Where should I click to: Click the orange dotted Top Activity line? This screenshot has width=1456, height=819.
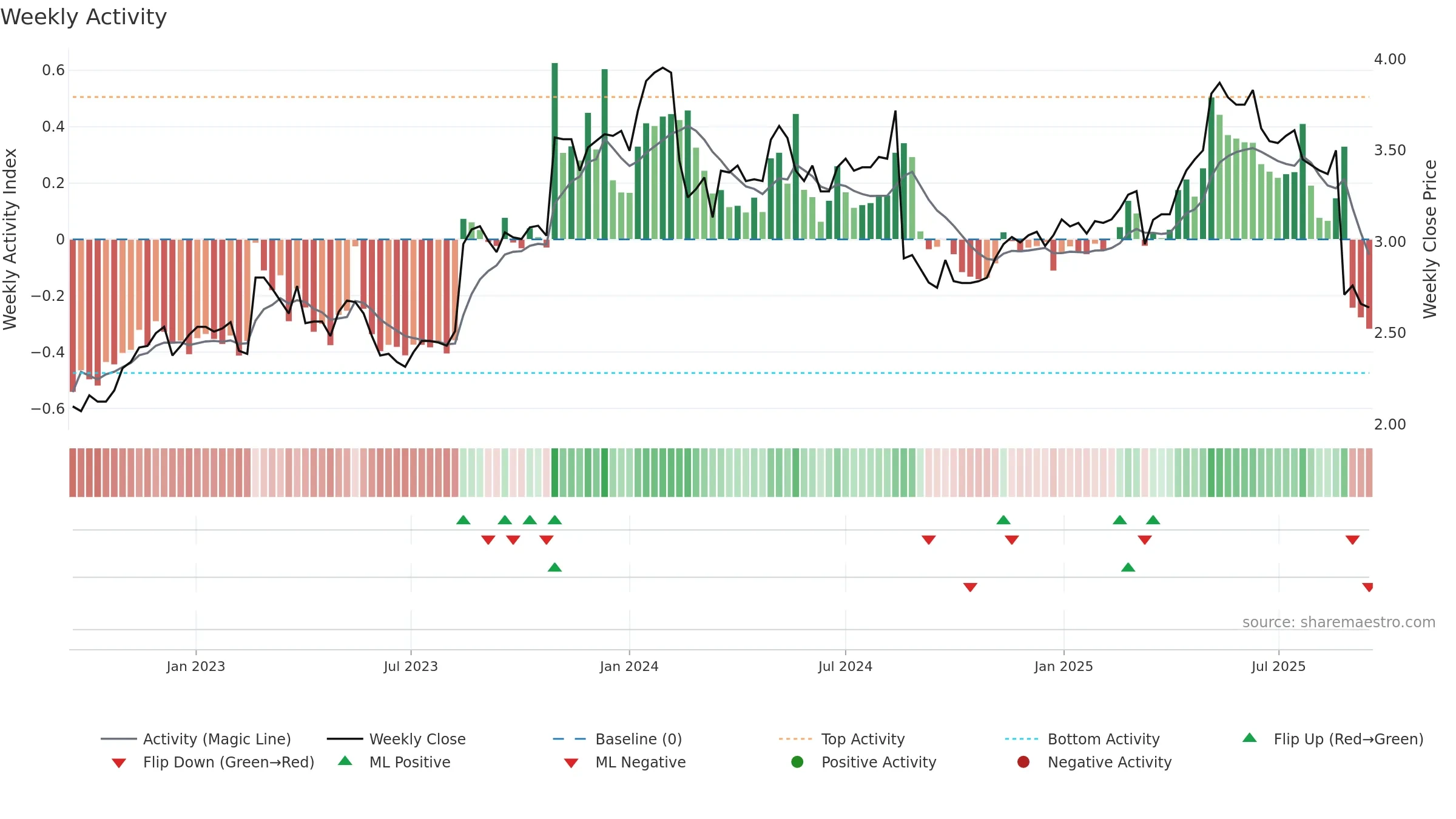(x=721, y=97)
